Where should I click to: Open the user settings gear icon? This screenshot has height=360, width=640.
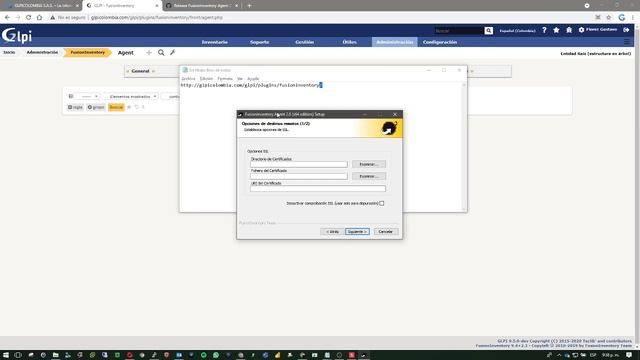point(581,30)
